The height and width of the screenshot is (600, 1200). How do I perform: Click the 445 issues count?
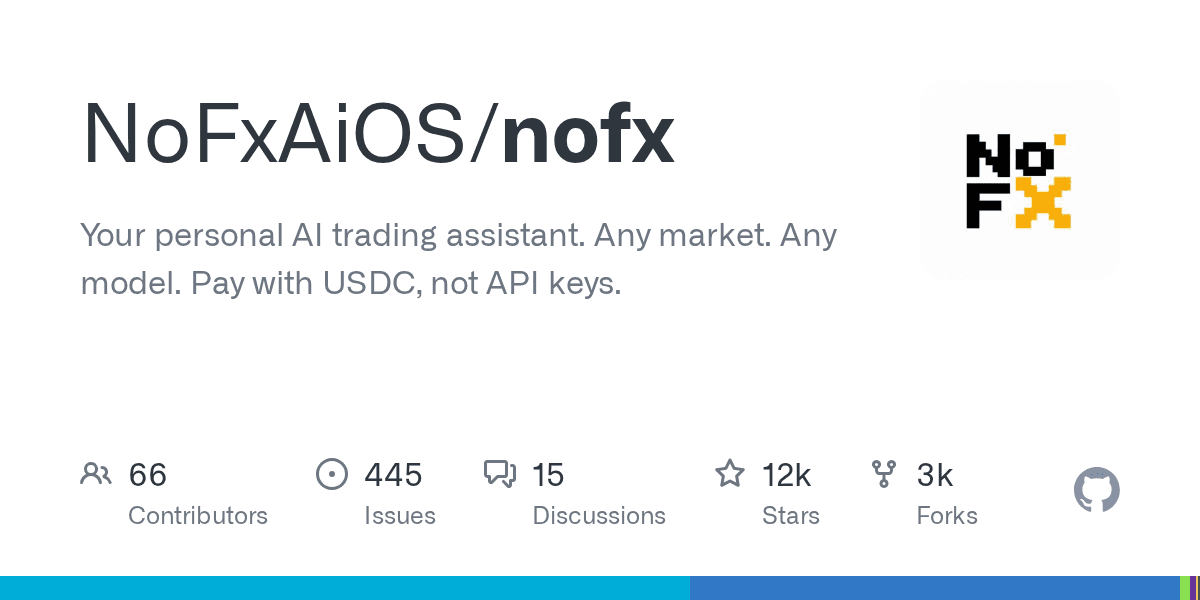pos(393,475)
